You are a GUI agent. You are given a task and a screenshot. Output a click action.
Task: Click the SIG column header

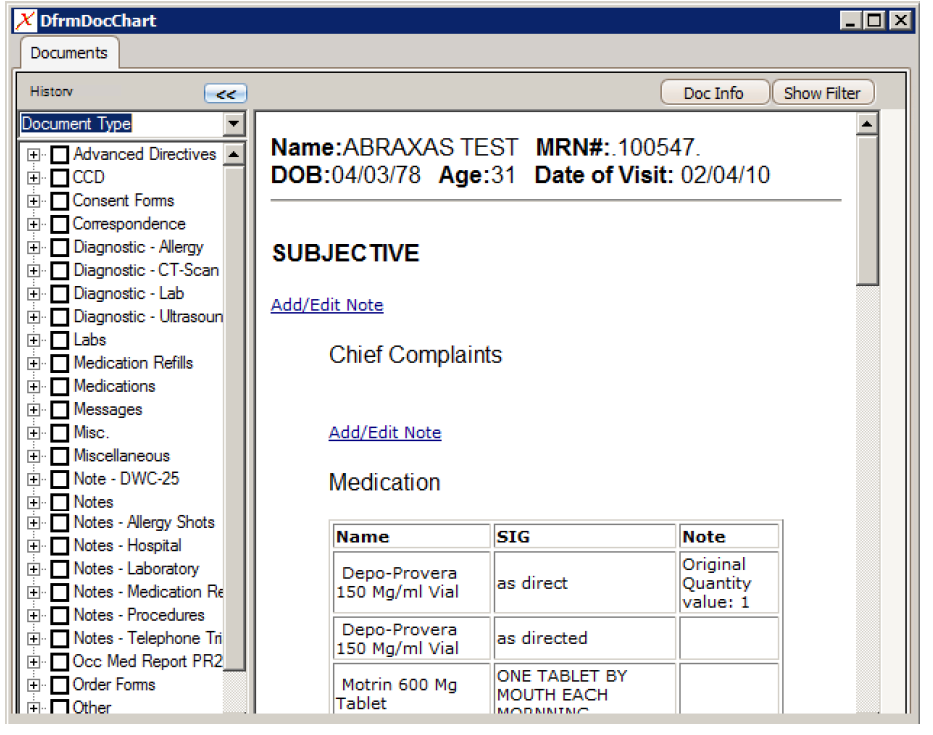pos(585,536)
